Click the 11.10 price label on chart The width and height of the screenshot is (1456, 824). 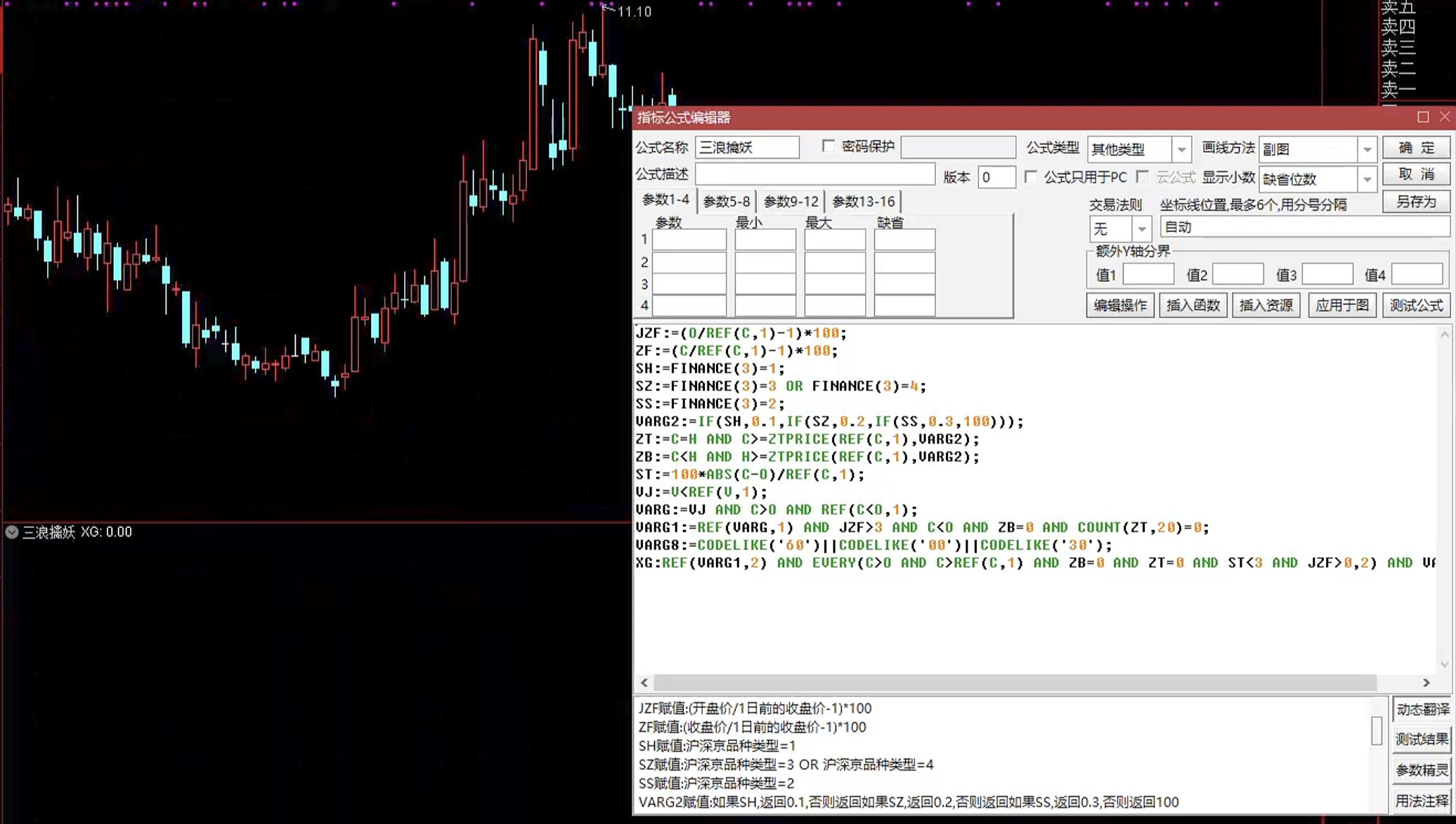tap(635, 12)
